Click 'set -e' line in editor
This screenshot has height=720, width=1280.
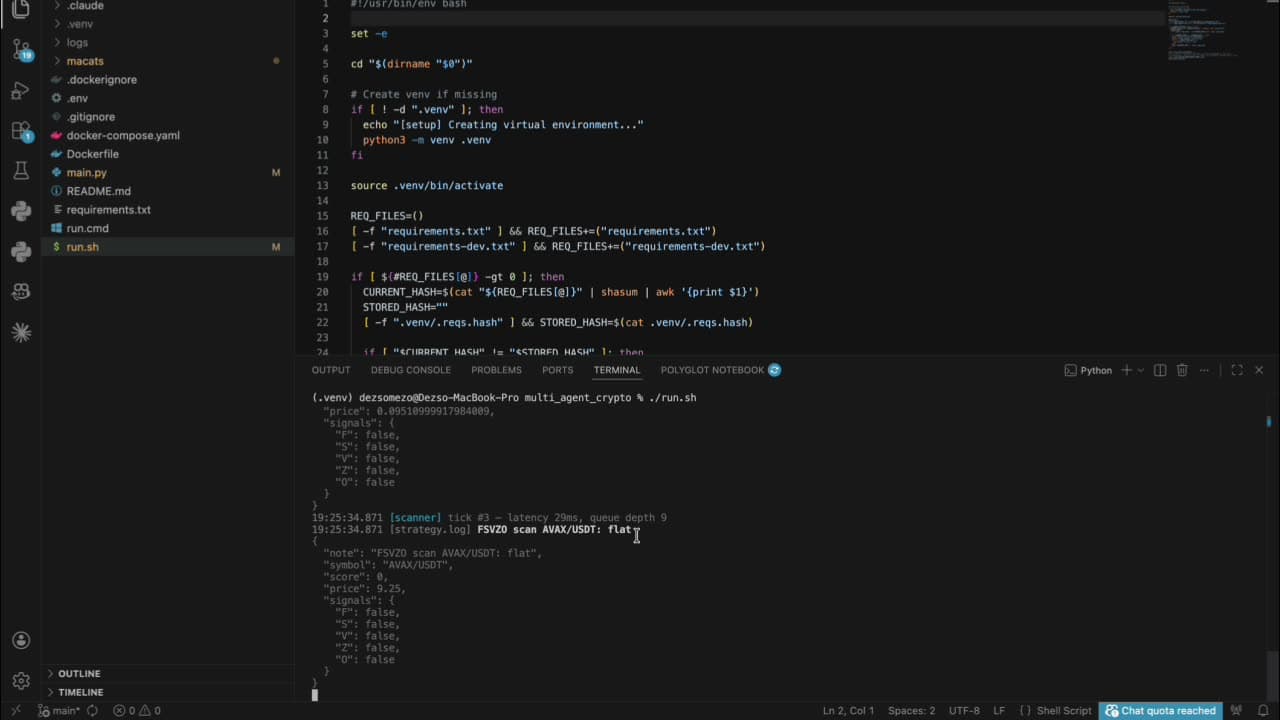click(x=369, y=33)
